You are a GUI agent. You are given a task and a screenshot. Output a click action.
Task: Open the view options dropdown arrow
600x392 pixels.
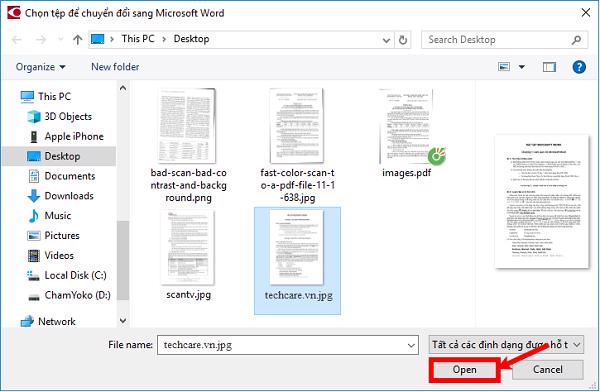[522, 67]
